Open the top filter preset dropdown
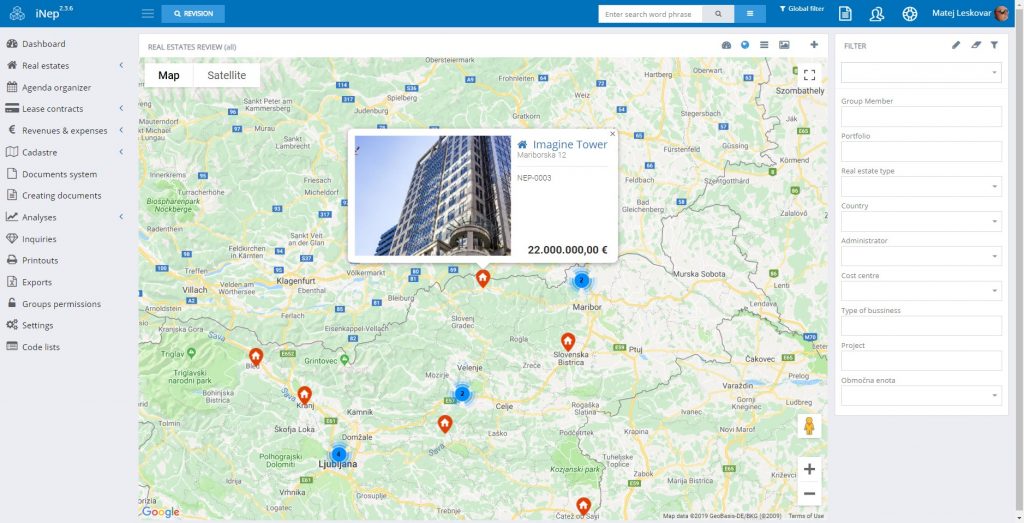The height and width of the screenshot is (523, 1024). pyautogui.click(x=921, y=72)
